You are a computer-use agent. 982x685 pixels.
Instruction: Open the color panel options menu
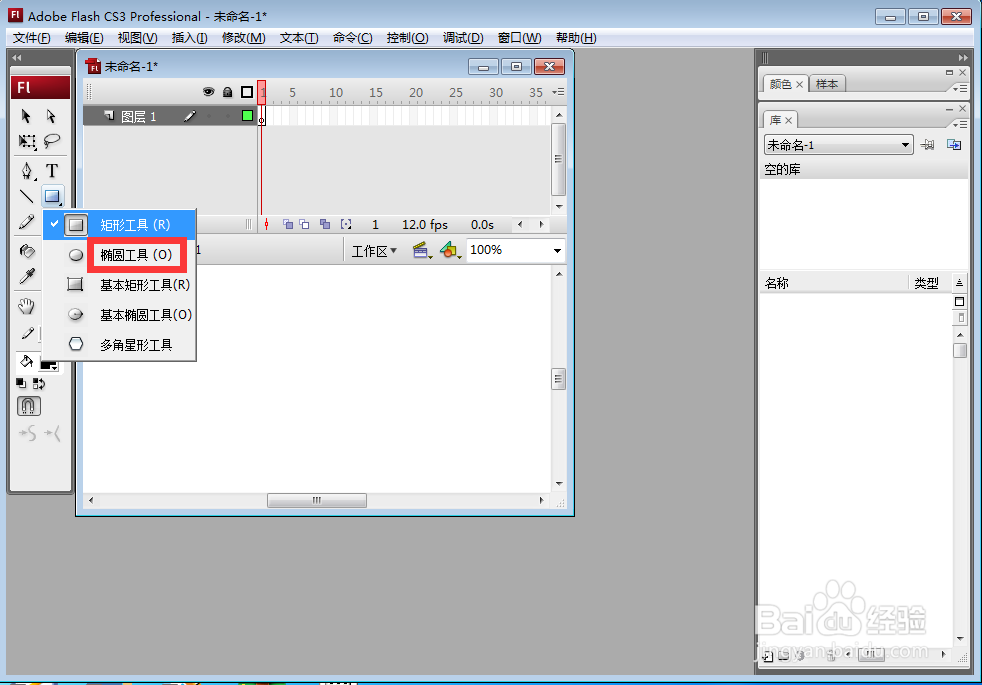point(960,88)
